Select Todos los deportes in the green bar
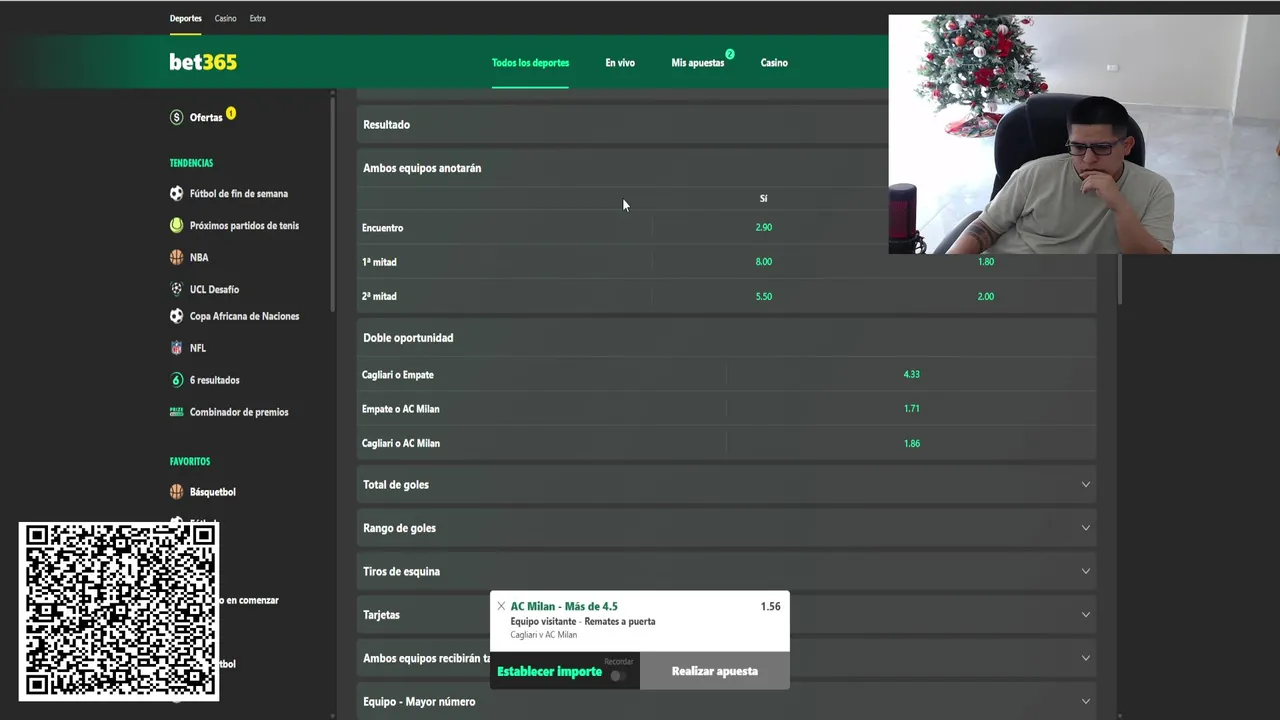Viewport: 1280px width, 720px height. 530,63
